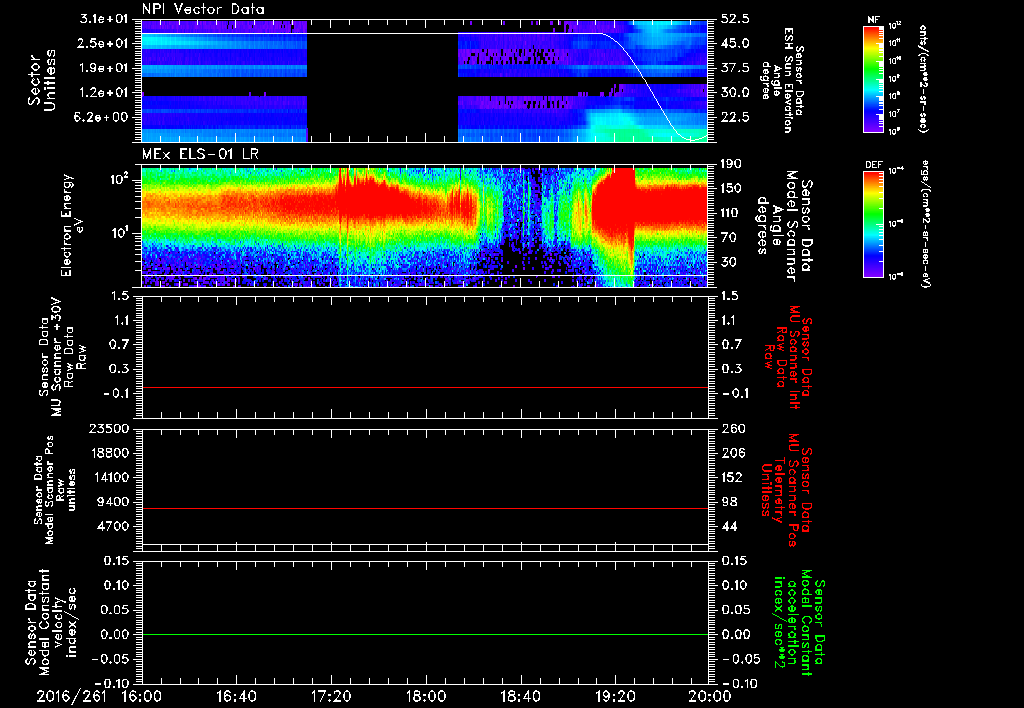
Task: Click the 20:00 time tick label
Action: [x=710, y=696]
